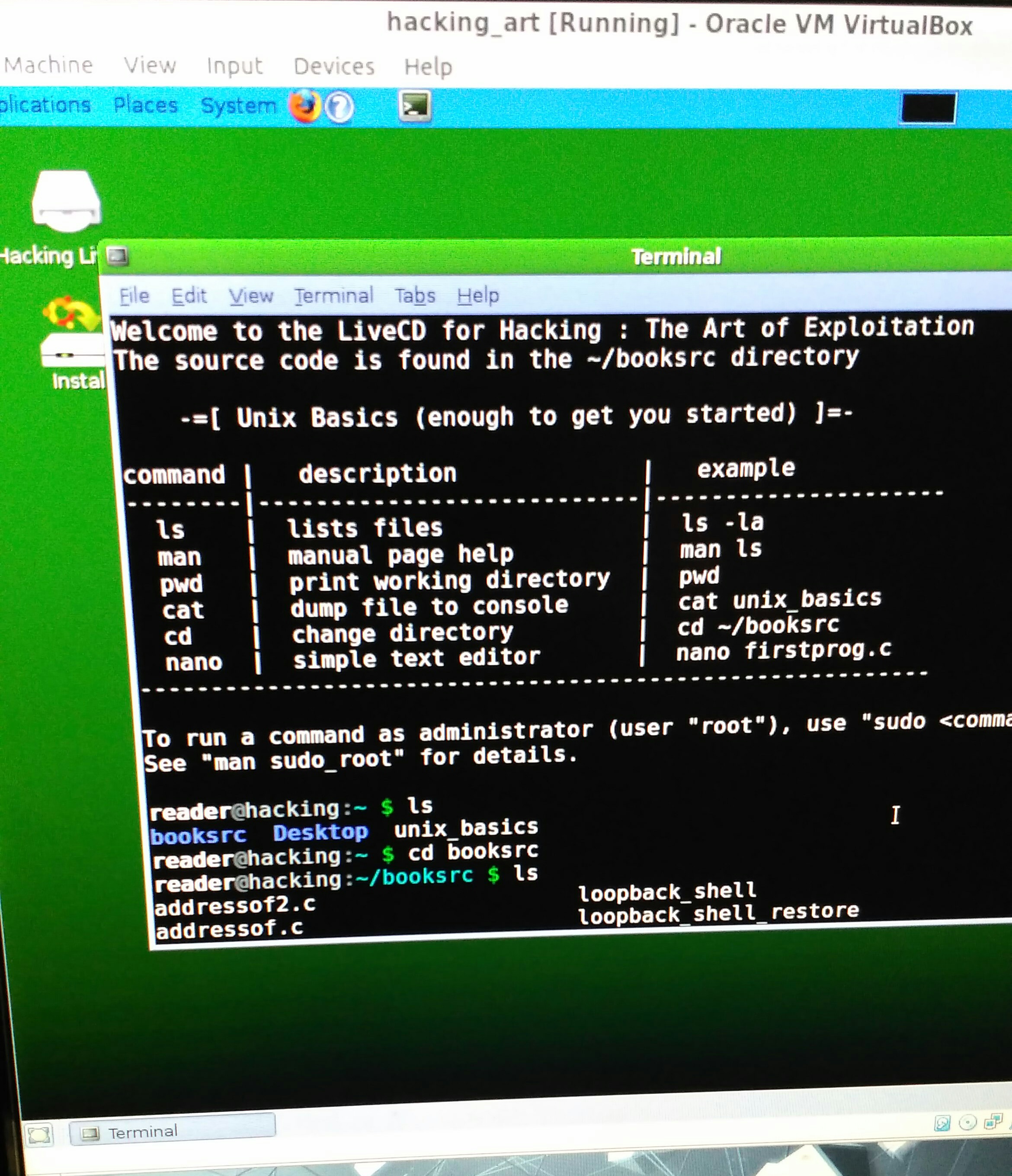Image resolution: width=1012 pixels, height=1176 pixels.
Task: Open the VirtualBox Machine menu
Action: pos(48,65)
